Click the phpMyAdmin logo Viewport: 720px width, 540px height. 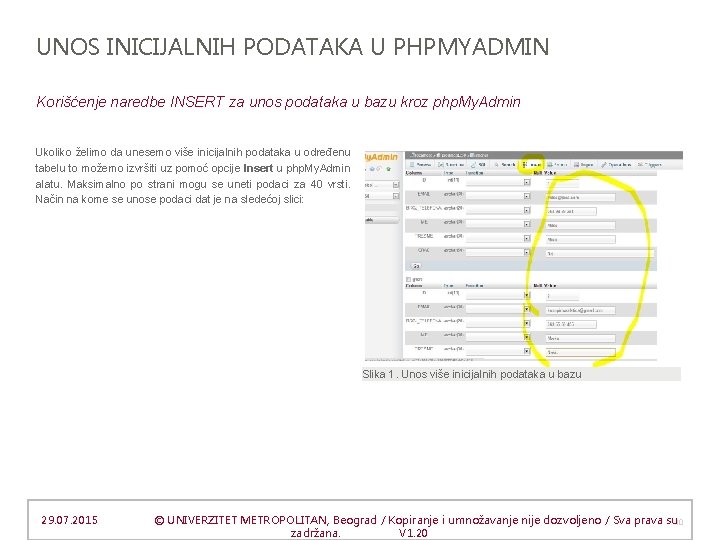[381, 157]
